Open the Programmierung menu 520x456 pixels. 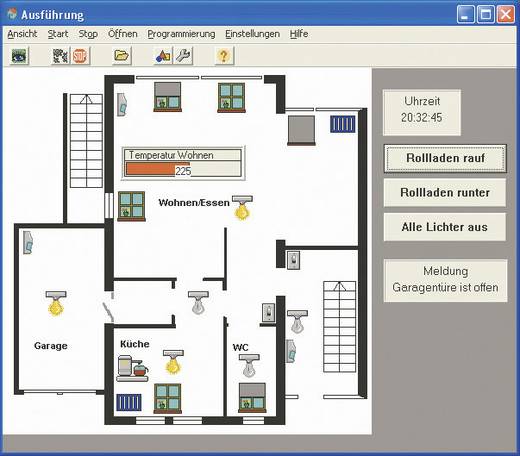[181, 34]
